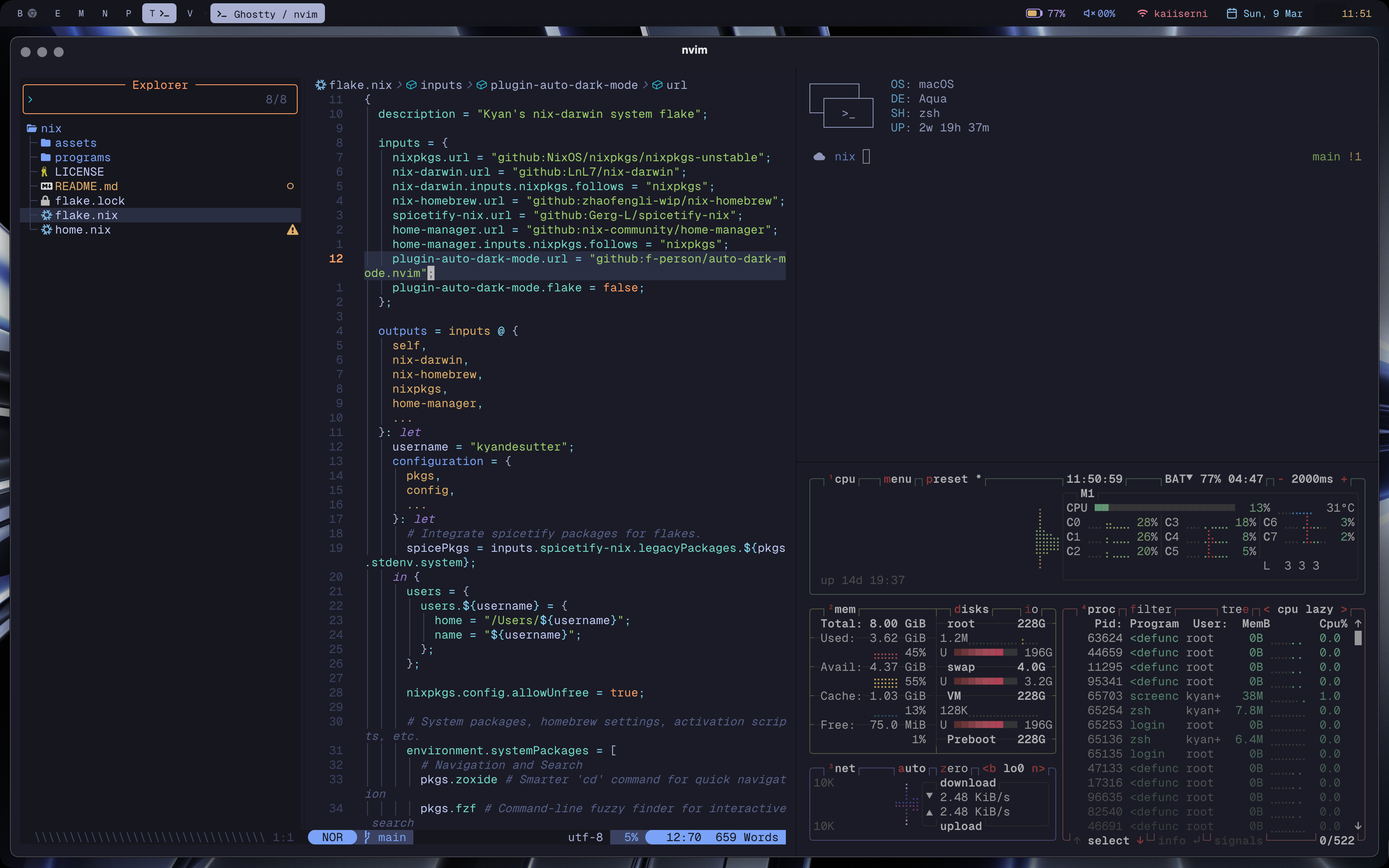Click the Chrome icon in workspace B
This screenshot has height=868, width=1389.
coord(33,13)
